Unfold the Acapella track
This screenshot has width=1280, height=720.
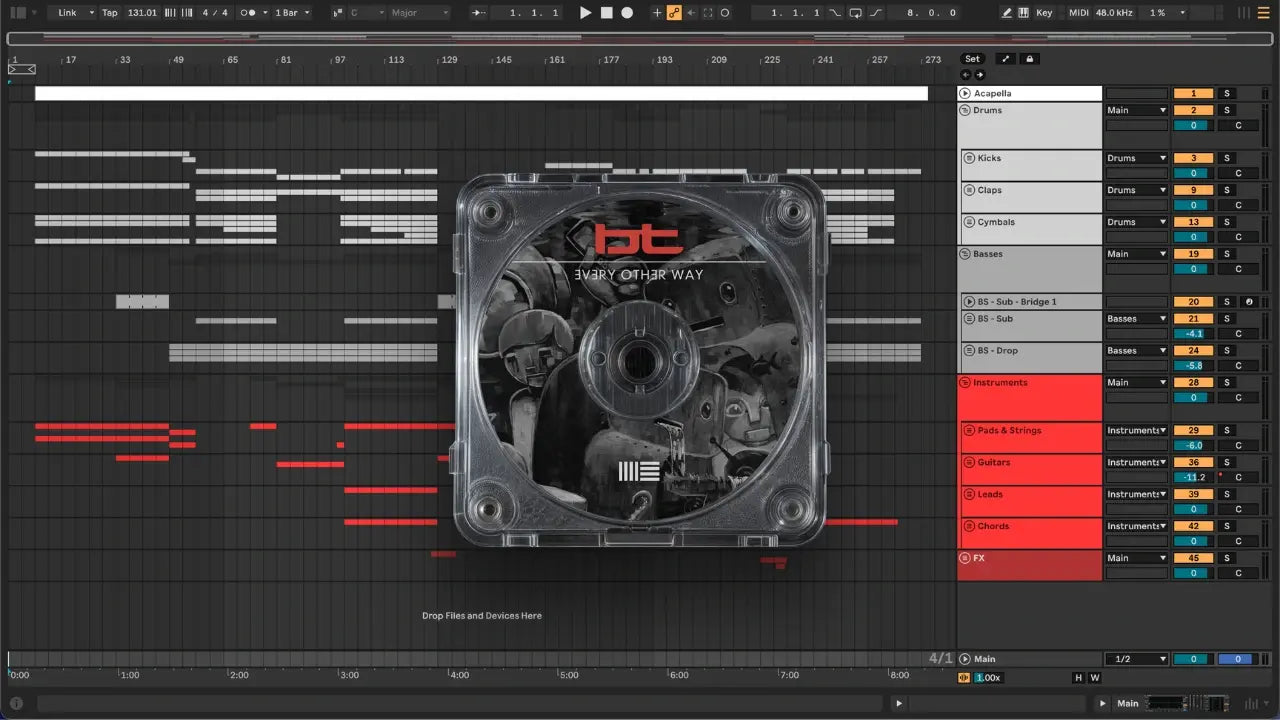[x=966, y=94]
